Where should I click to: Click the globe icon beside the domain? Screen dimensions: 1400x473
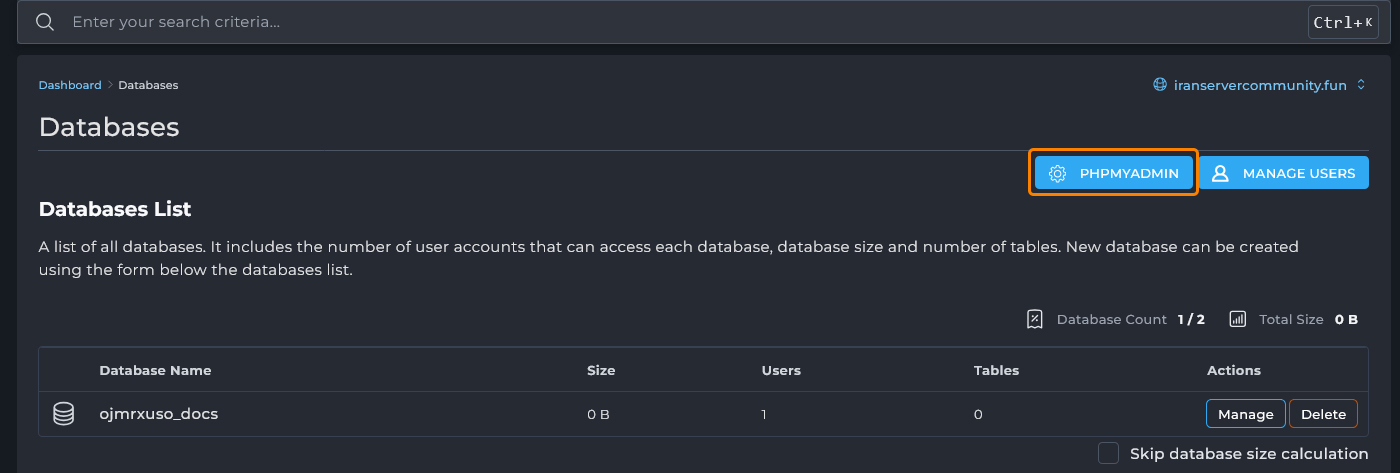point(1160,85)
